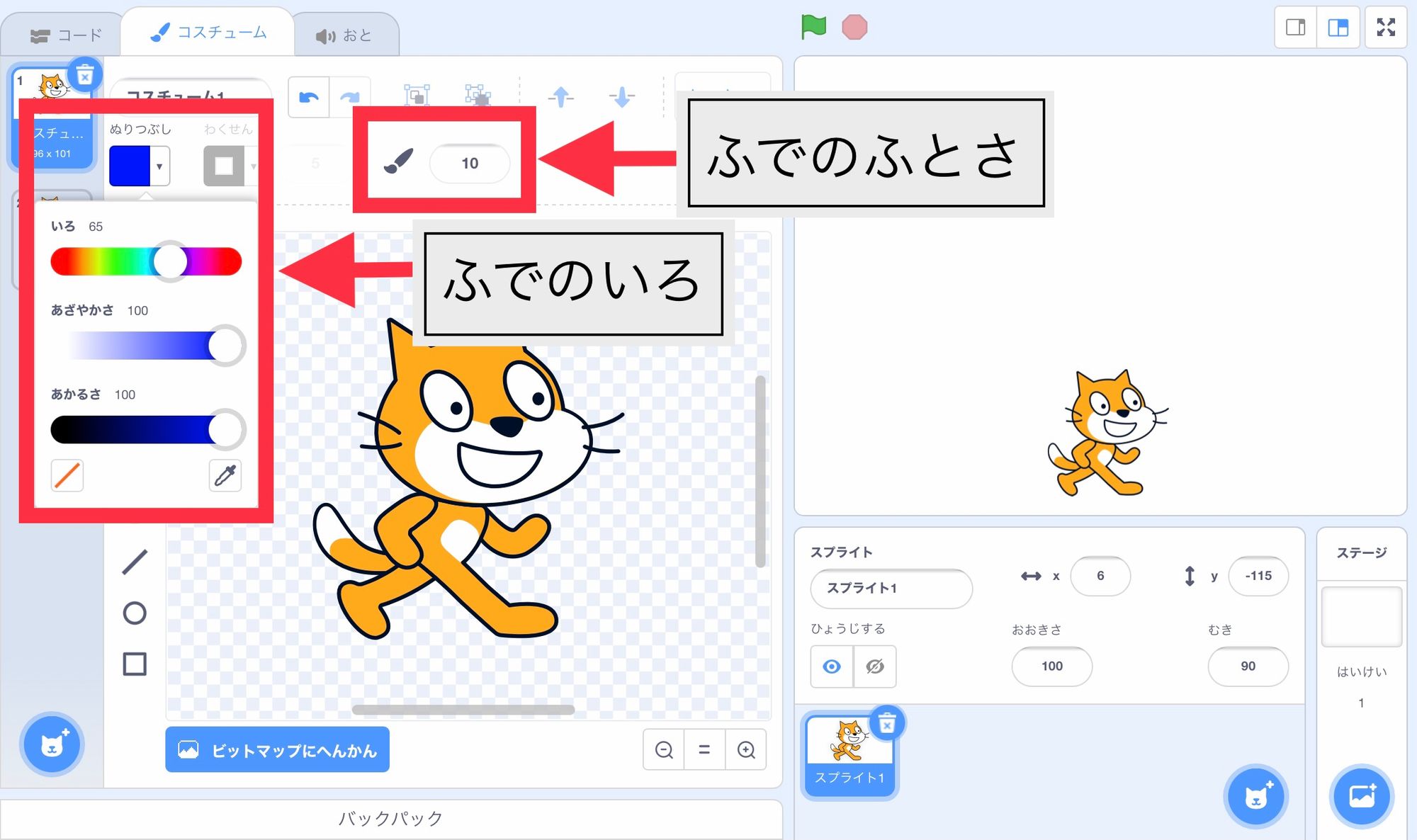Viewport: 1417px width, 840px height.
Task: Click the brush width field showing 10
Action: (x=470, y=164)
